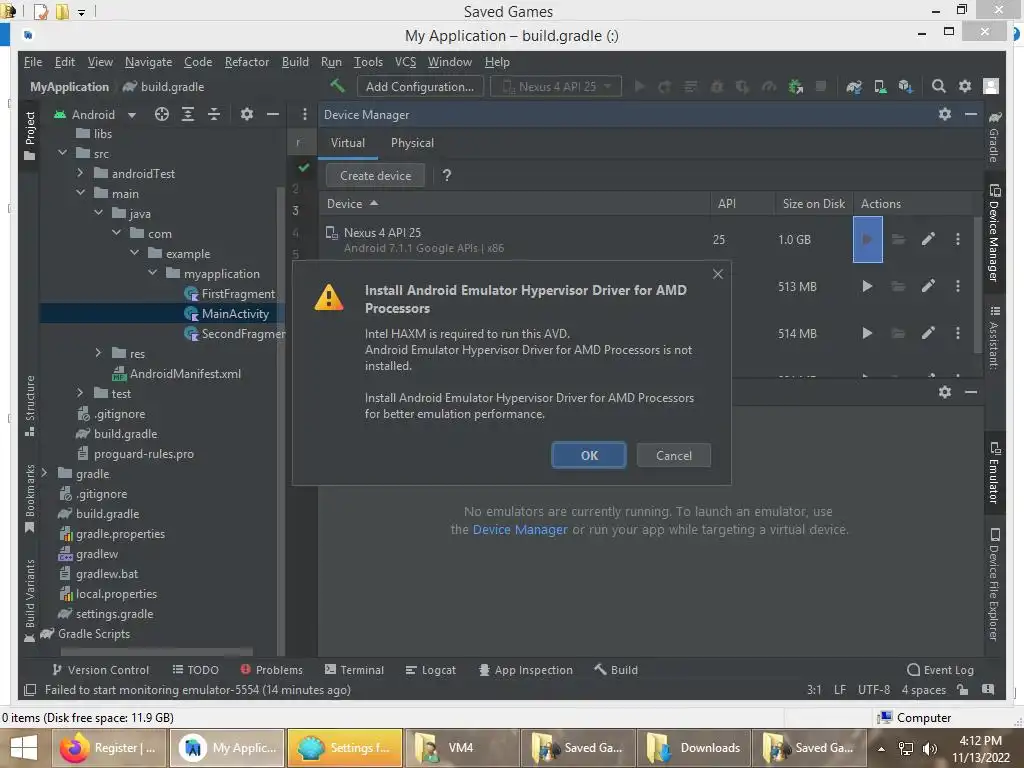Click Add Configuration button

pyautogui.click(x=420, y=86)
